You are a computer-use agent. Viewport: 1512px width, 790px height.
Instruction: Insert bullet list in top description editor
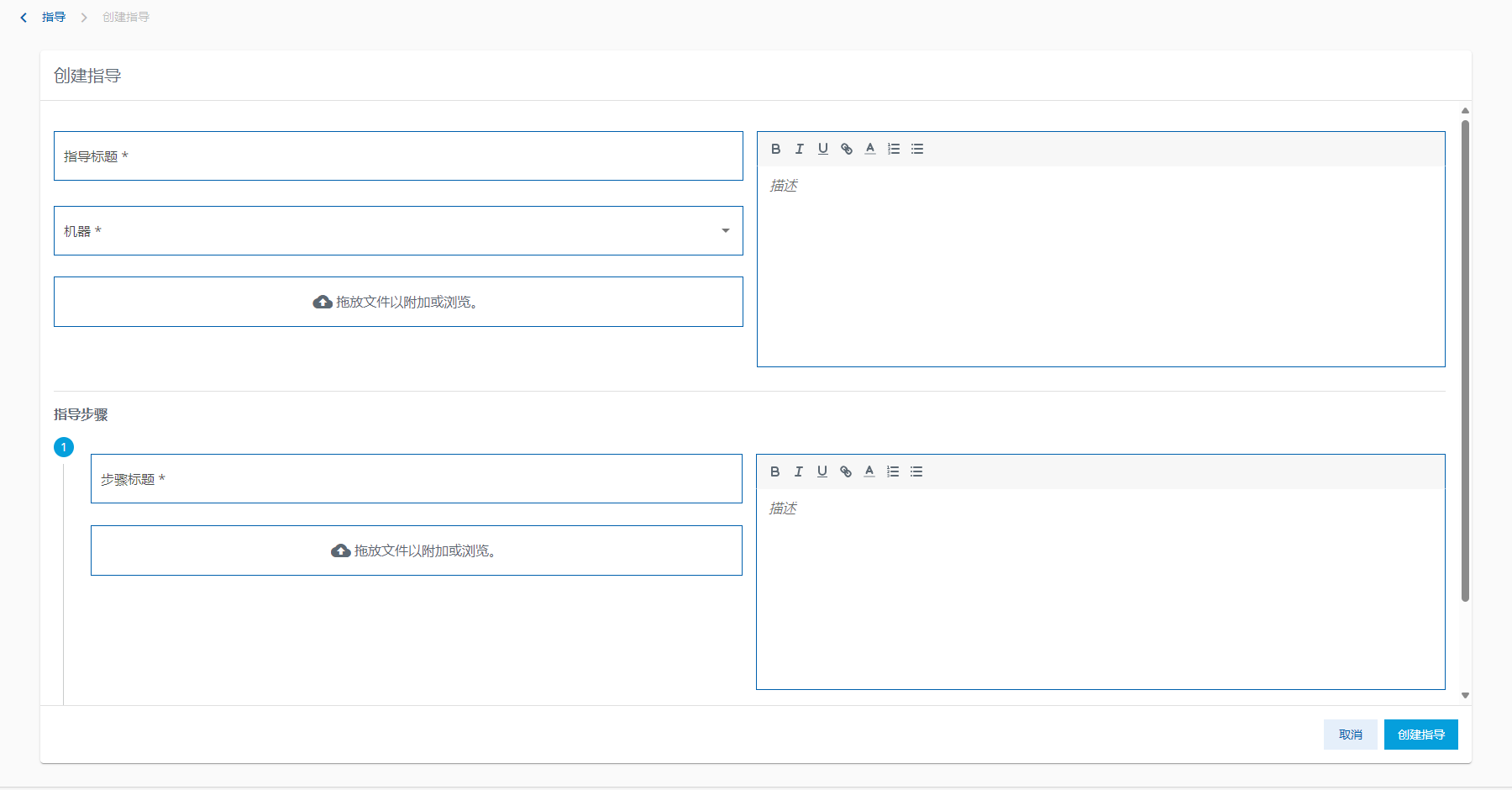917,149
